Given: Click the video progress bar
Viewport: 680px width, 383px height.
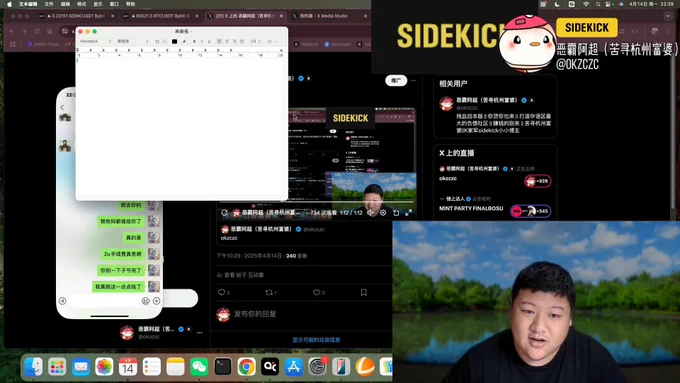Looking at the screenshot, I should point(317,203).
